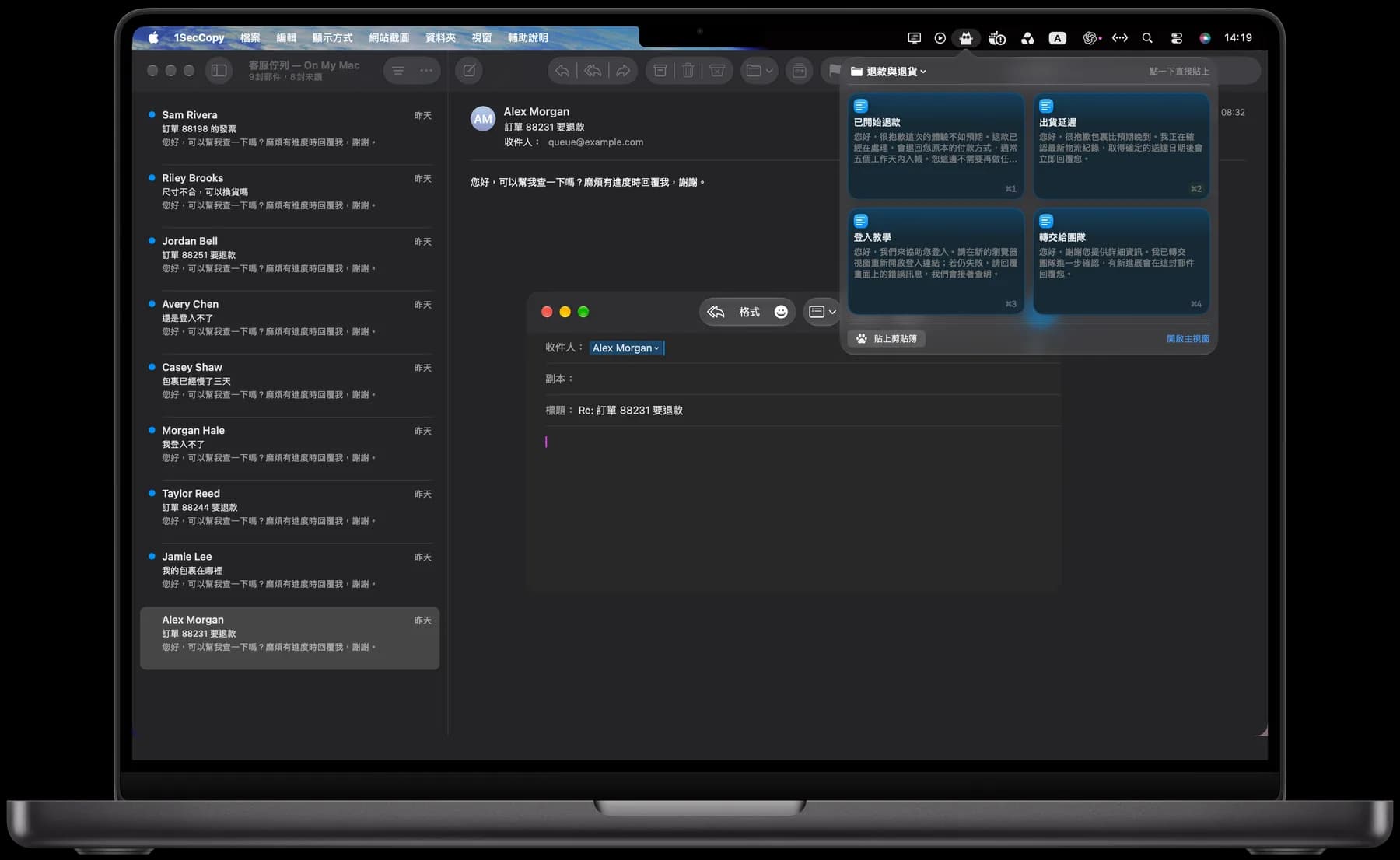The height and width of the screenshot is (860, 1400).
Task: Click the 1SecCopy cat icon in menu bar
Action: [x=966, y=37]
